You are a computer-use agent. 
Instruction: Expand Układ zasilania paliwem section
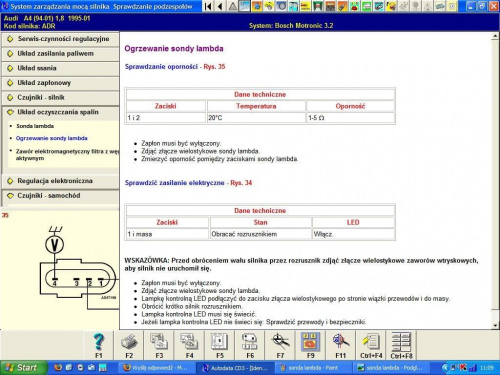point(60,54)
